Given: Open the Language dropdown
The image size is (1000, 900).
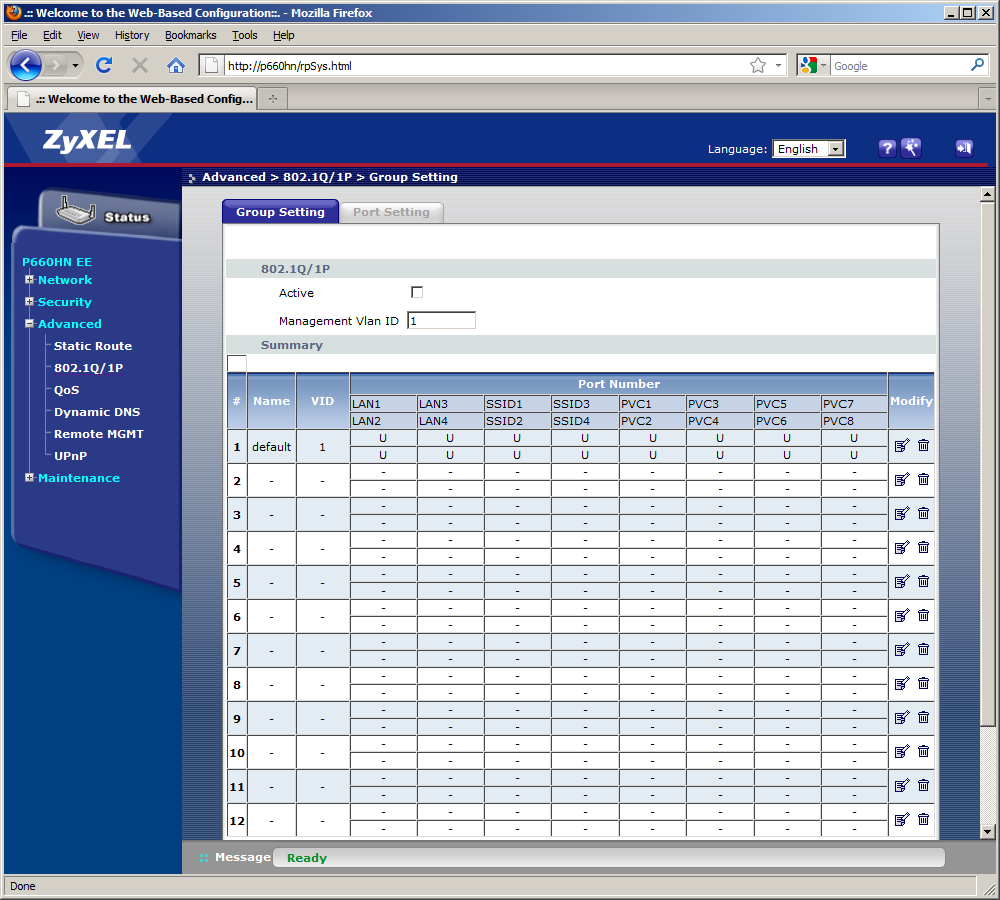Looking at the screenshot, I should (808, 149).
